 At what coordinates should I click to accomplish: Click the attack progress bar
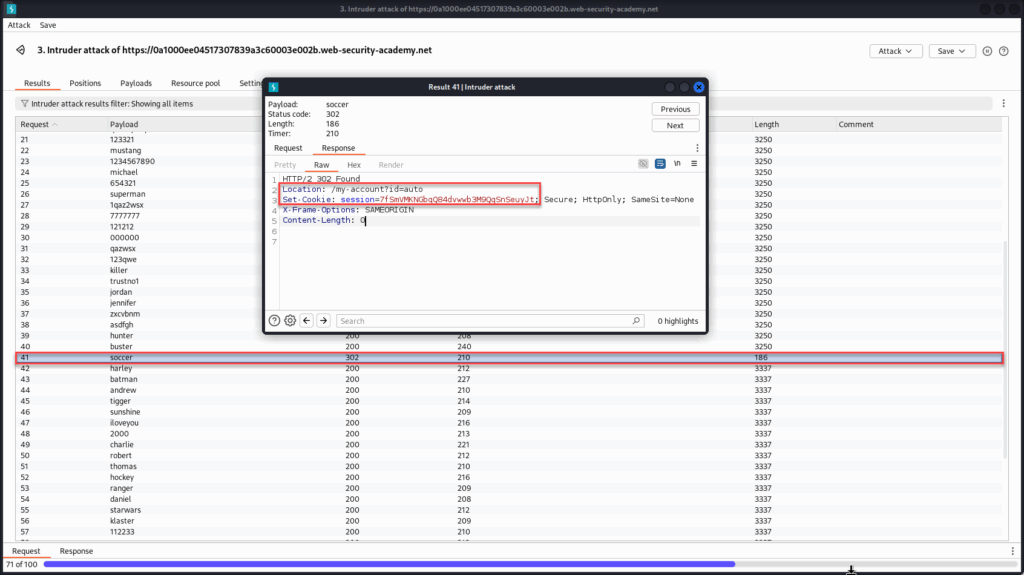click(530, 564)
